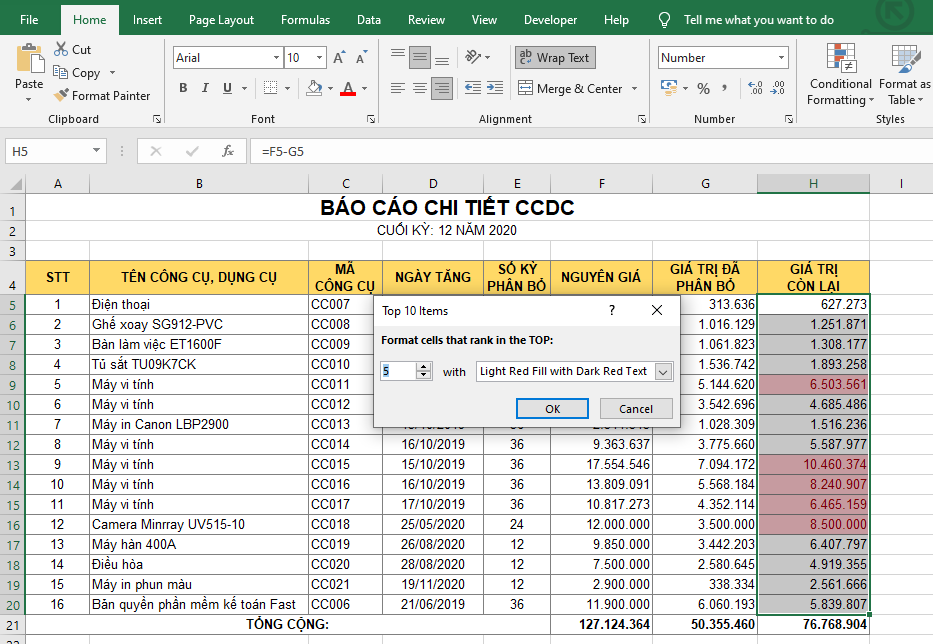The width and height of the screenshot is (933, 644).
Task: Open the format style dropdown in dialog
Action: tap(663, 371)
